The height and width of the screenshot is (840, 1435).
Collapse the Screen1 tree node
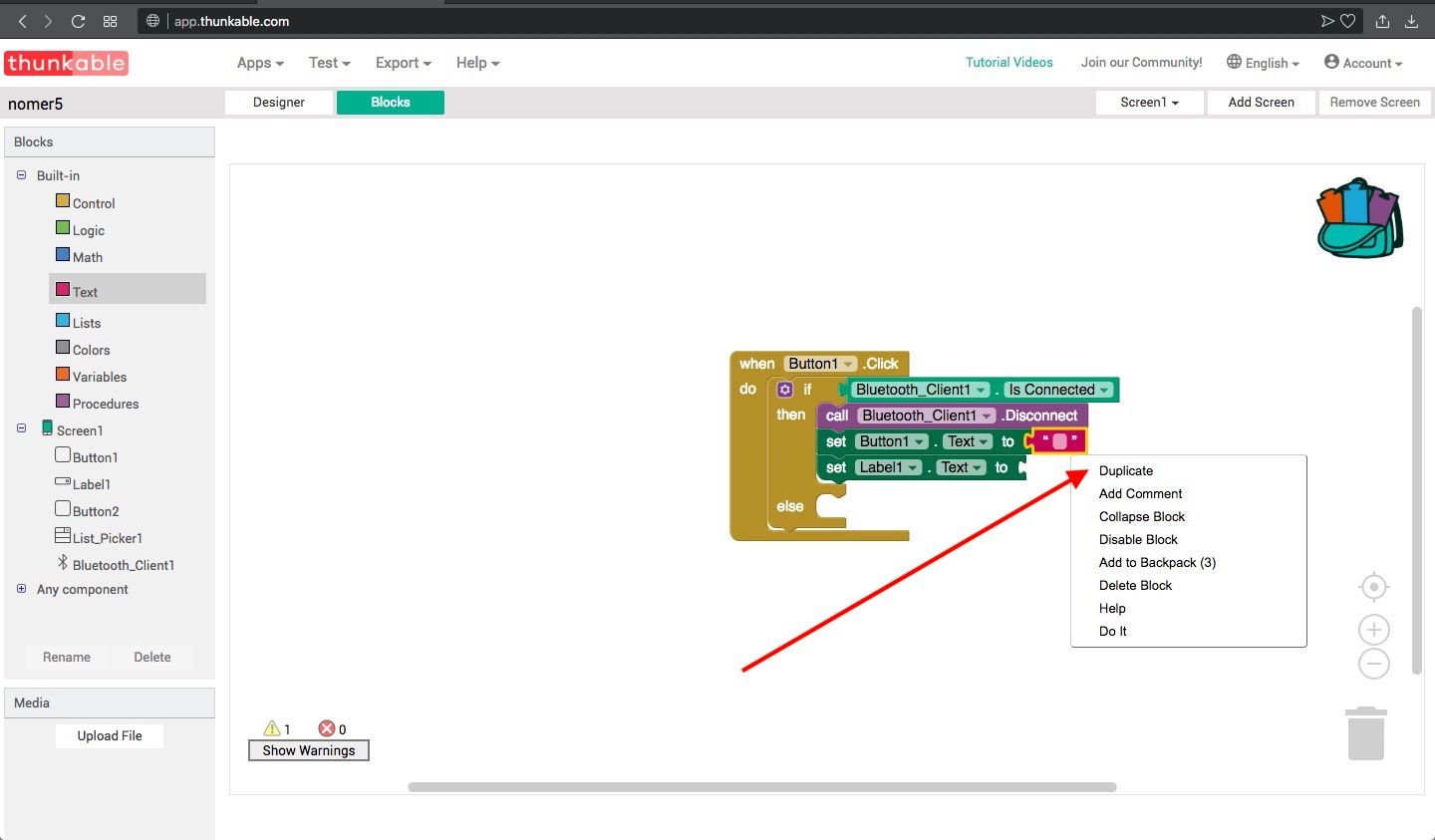click(x=21, y=428)
